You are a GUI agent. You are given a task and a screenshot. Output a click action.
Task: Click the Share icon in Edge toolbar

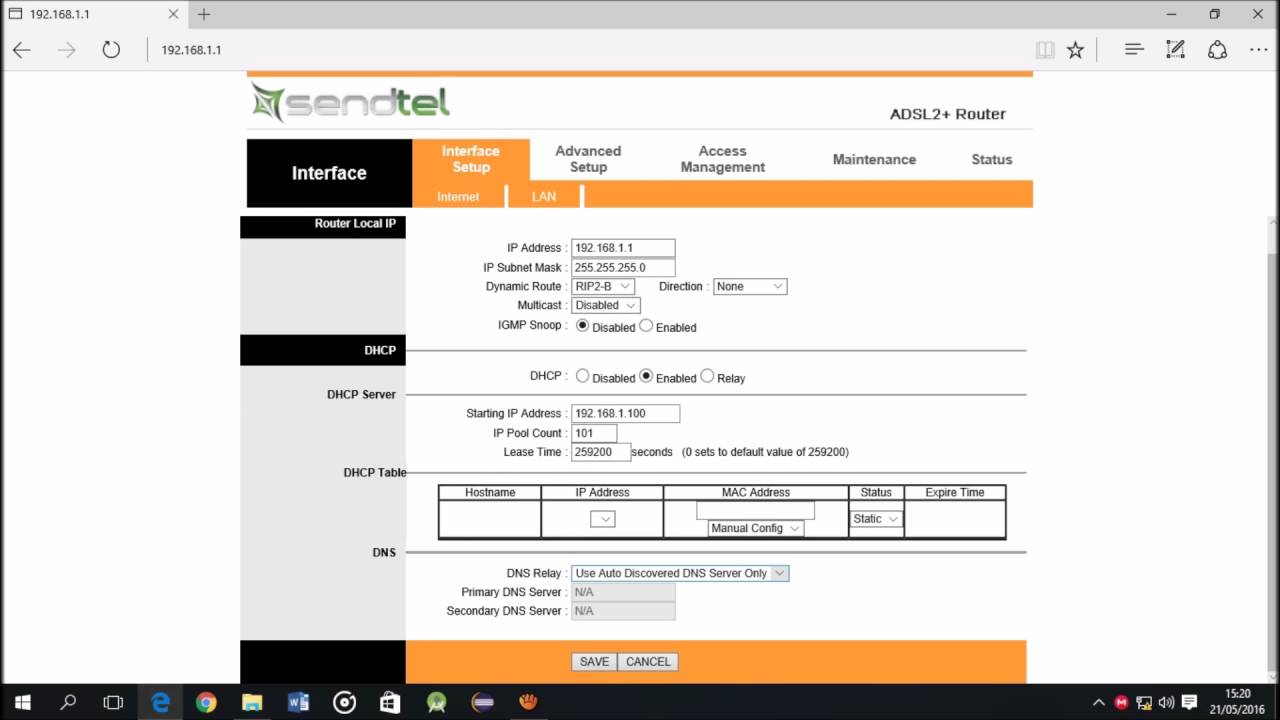(1217, 50)
